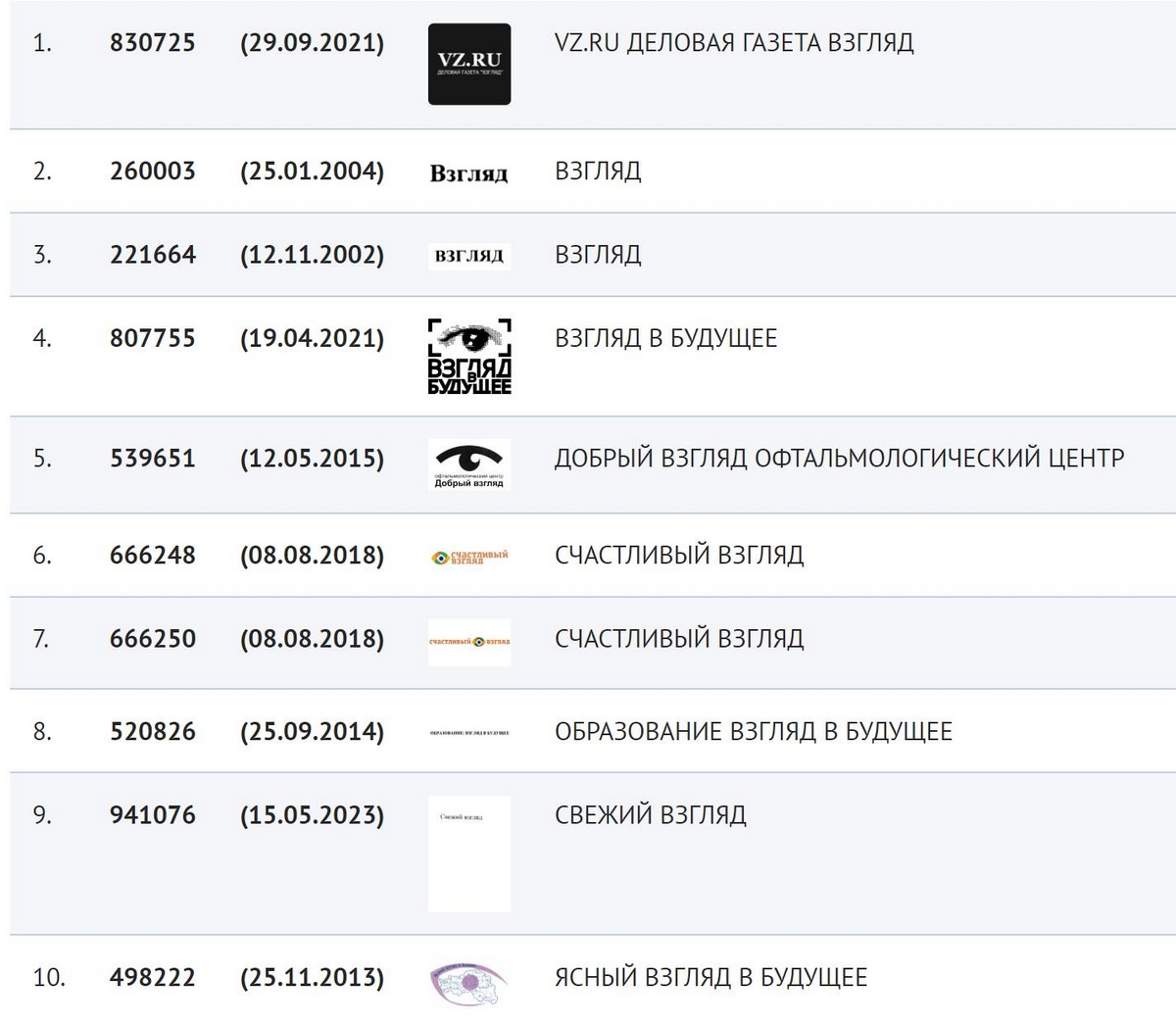
Task: Select ДОБРЫЙ ВЗГЛЯД ОФТАЛЬМОЛОГИЧЕСКИЙ ЦЕНТР title
Action: 839,459
